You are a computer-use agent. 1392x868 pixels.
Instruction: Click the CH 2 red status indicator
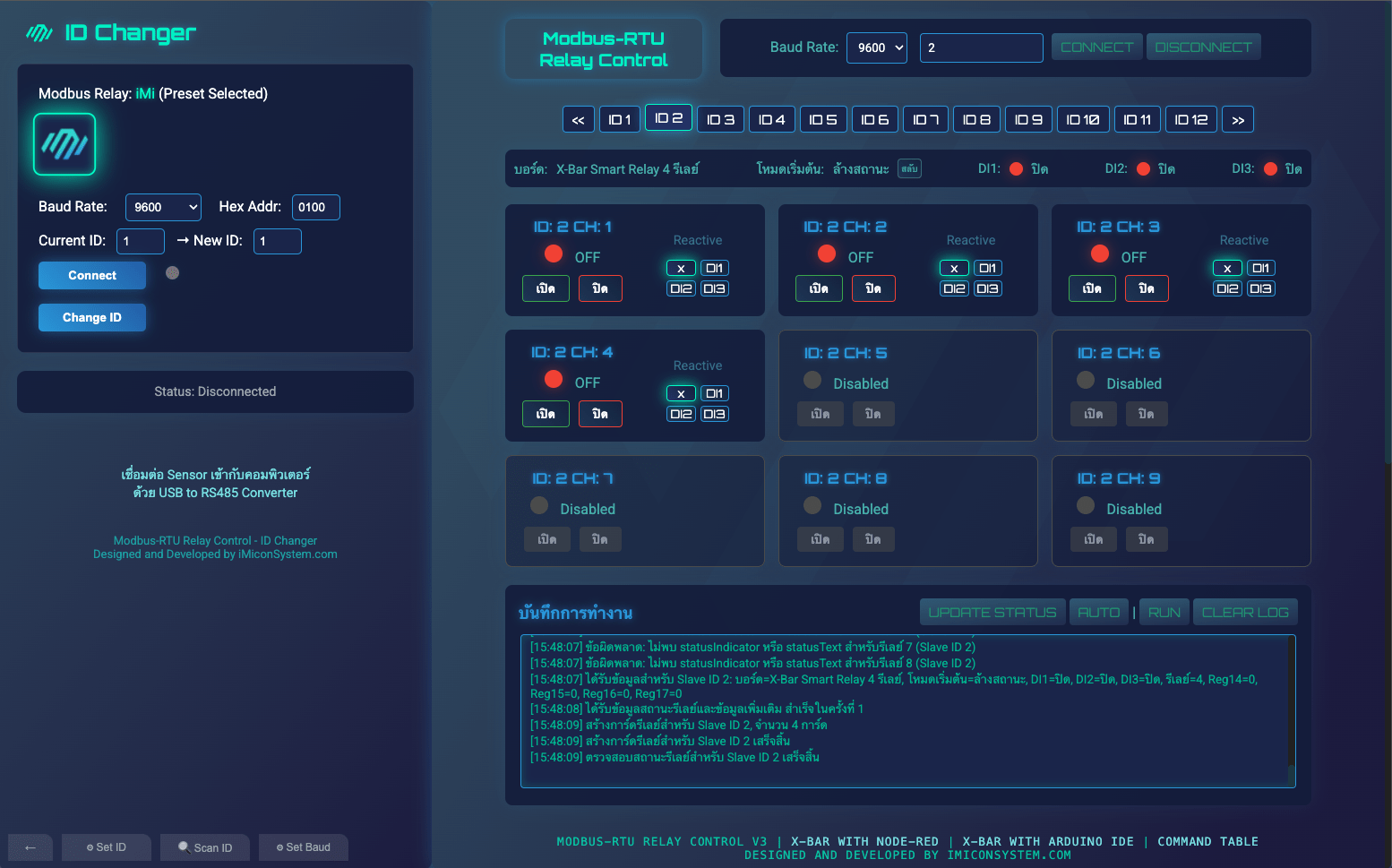click(827, 254)
